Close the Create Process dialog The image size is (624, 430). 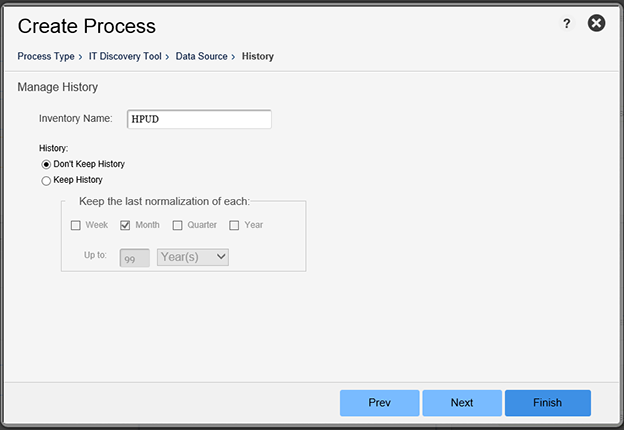(597, 23)
